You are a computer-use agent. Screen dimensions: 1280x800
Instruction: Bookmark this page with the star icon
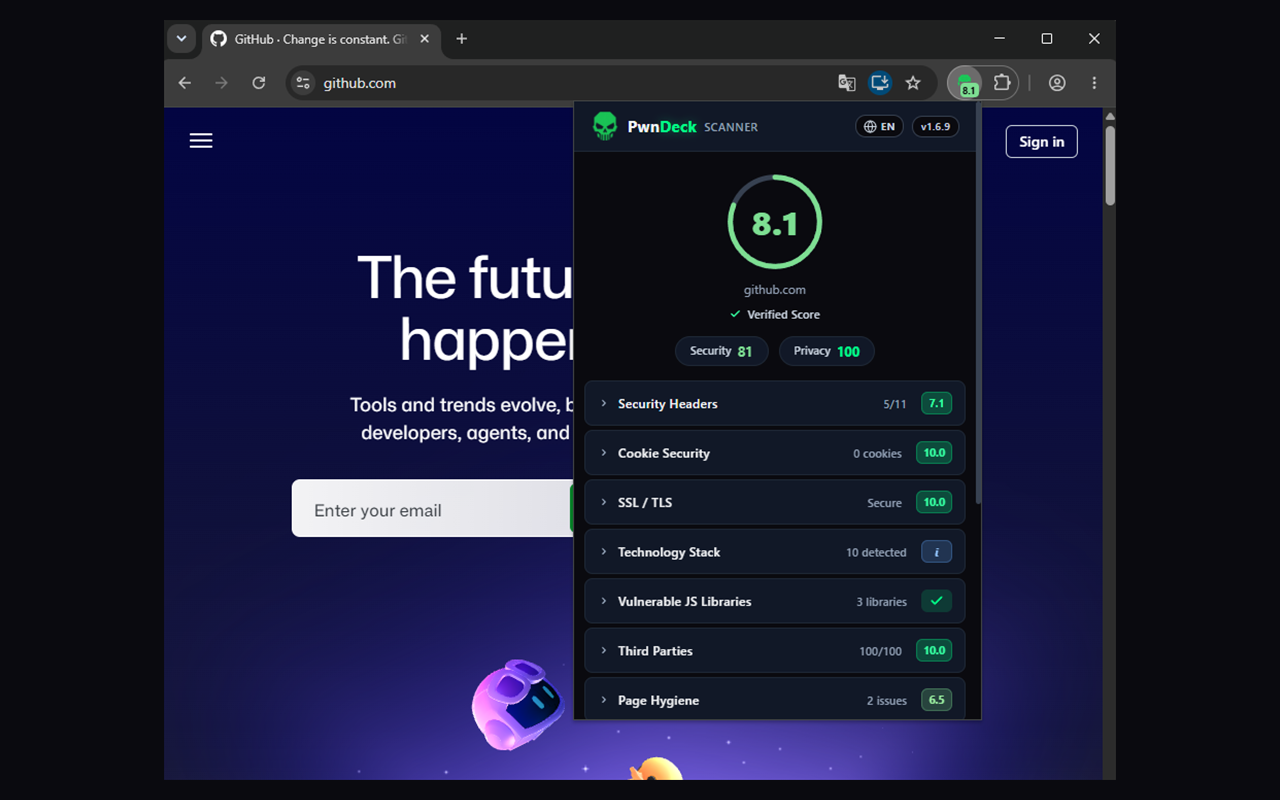913,83
